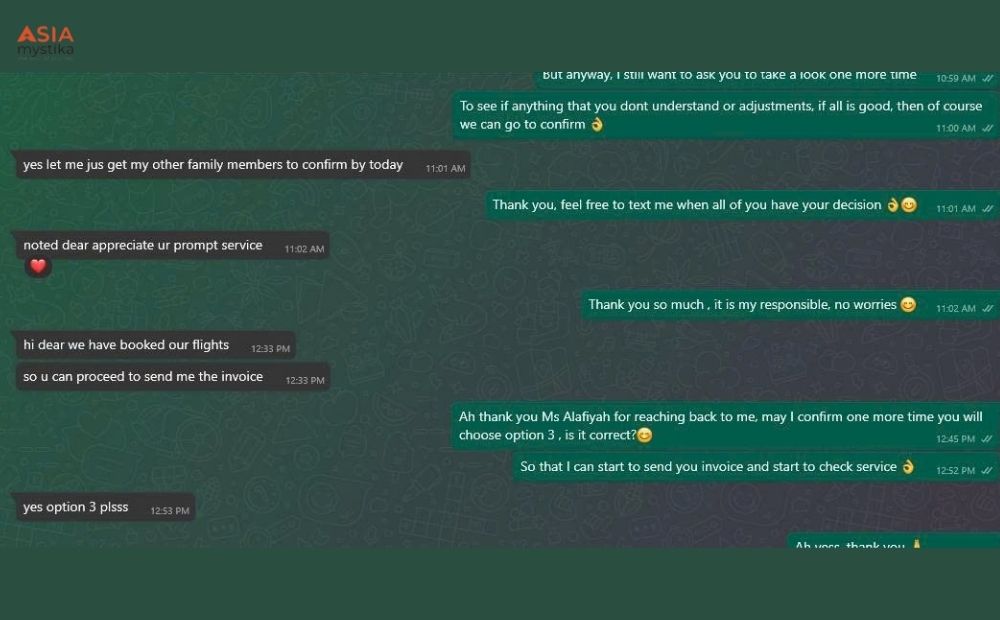Click read ticks on 12:45 PM message
Screen dimensions: 1000x620
point(988,439)
